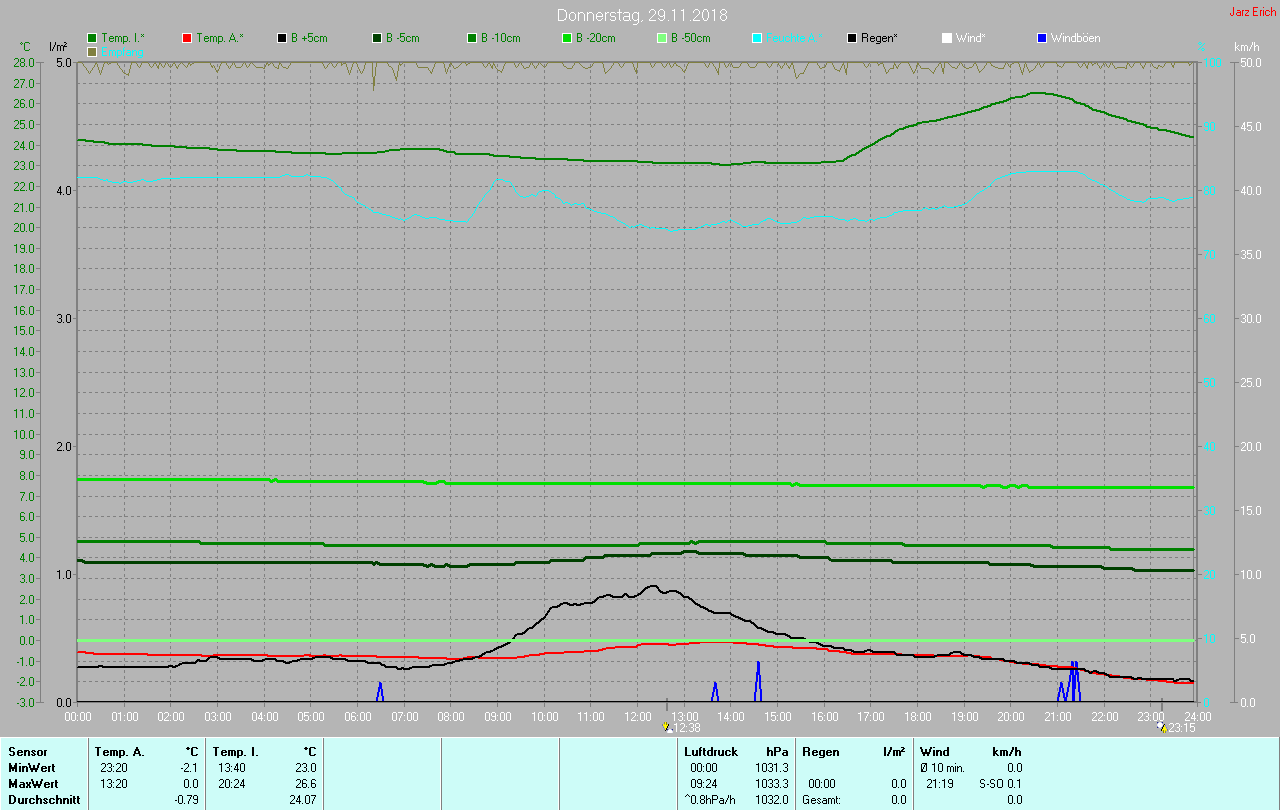Click the blue Windböen legend square
1280x810 pixels.
tap(1042, 38)
